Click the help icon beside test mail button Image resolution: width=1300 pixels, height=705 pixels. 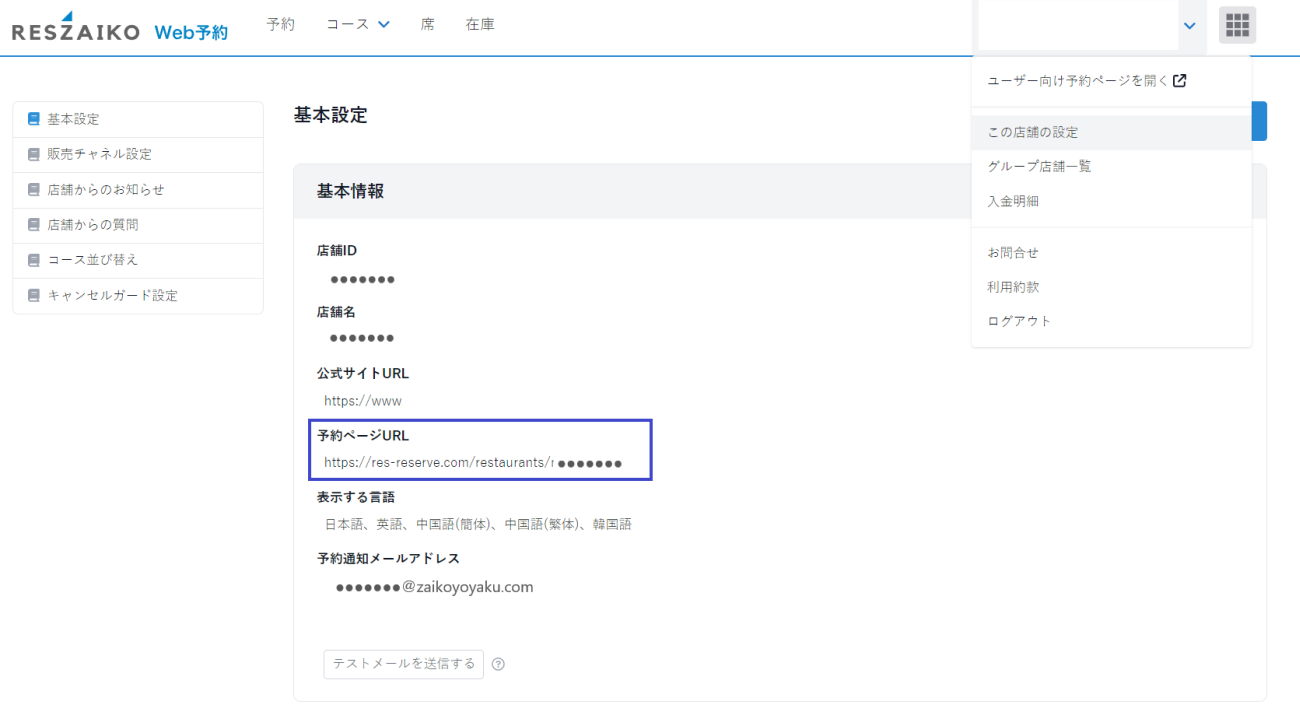click(498, 664)
